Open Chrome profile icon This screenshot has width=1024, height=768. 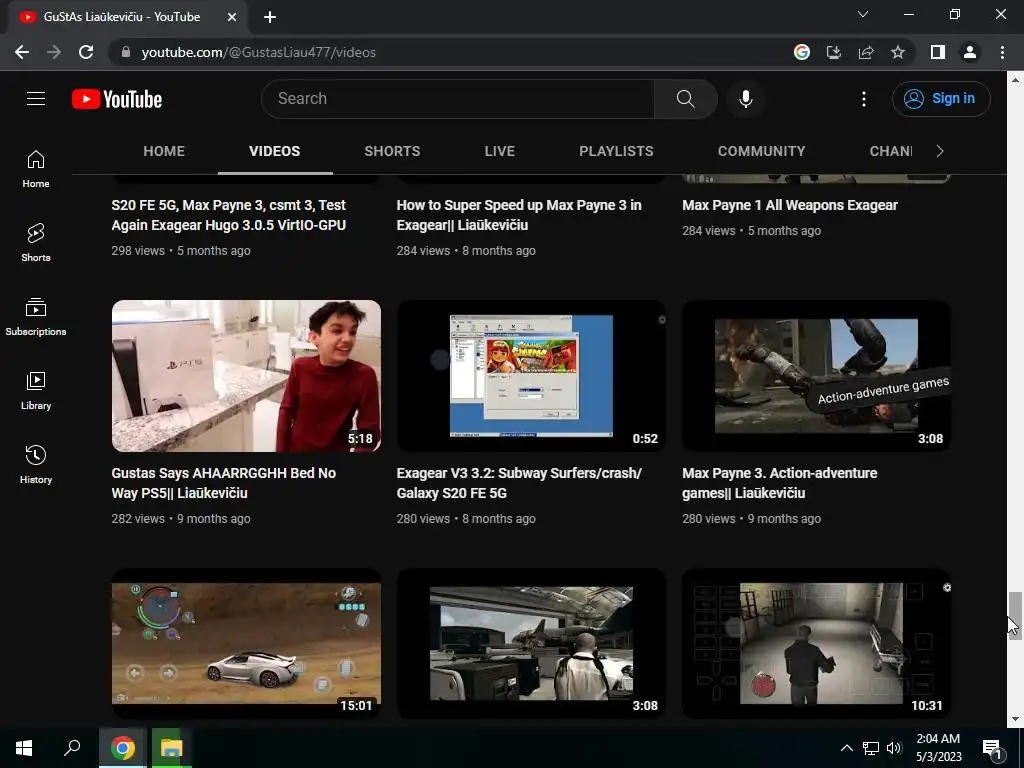pyautogui.click(x=970, y=52)
